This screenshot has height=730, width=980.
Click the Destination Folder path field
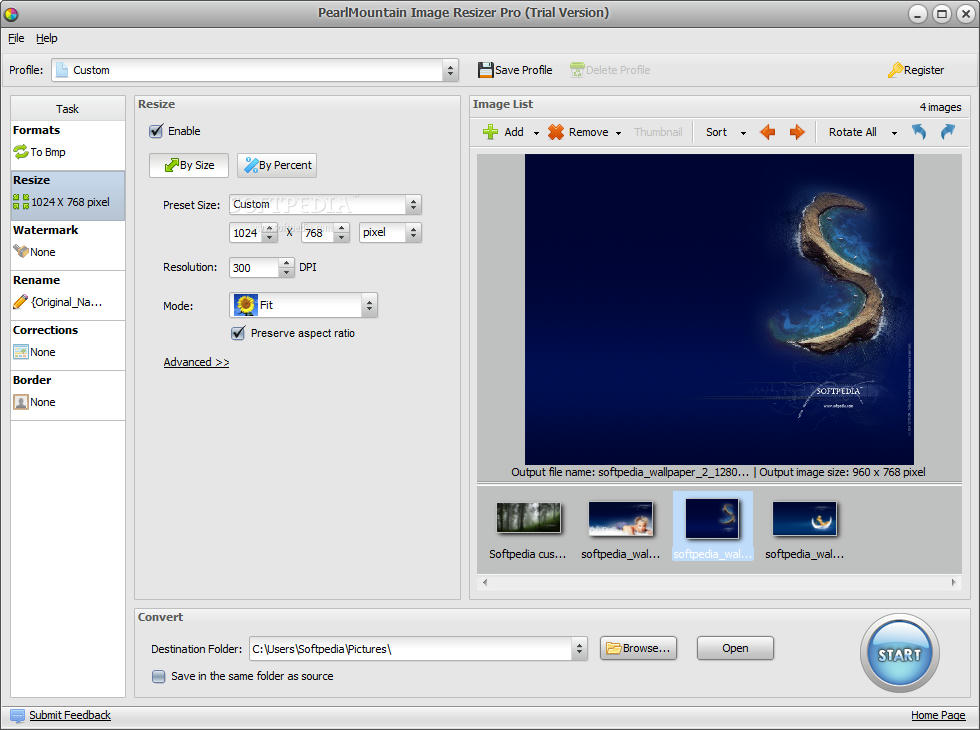click(x=411, y=649)
